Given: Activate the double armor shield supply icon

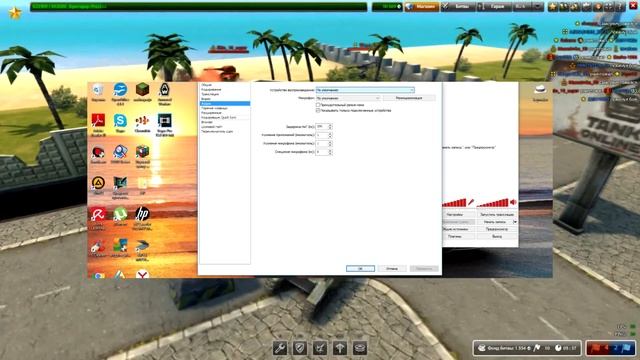Looking at the screenshot, I should click(300, 348).
